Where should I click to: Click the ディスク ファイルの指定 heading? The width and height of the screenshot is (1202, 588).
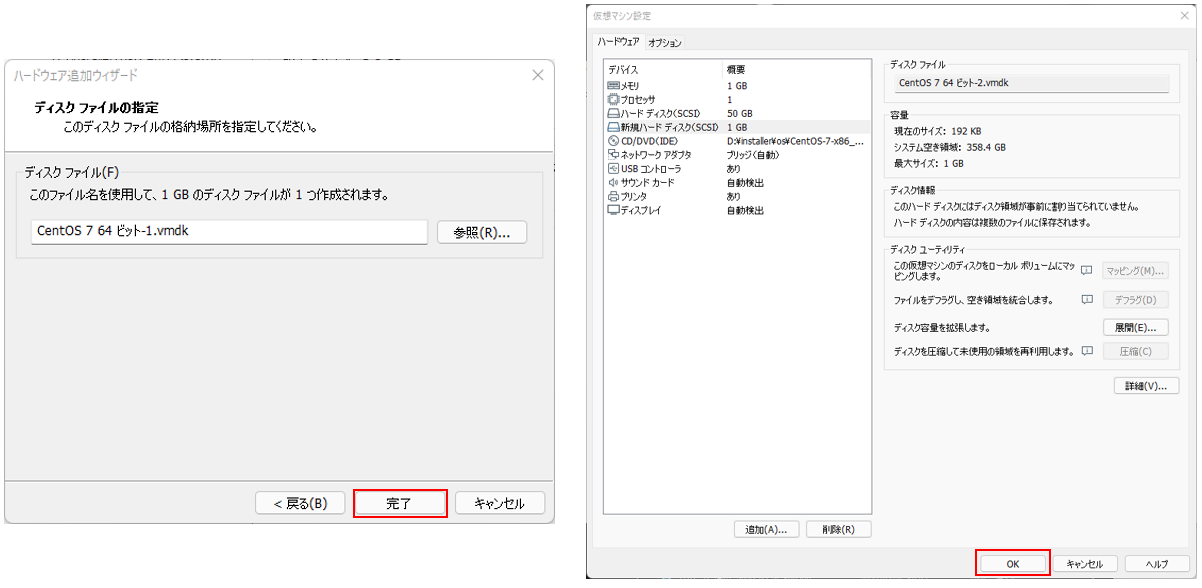(97, 107)
